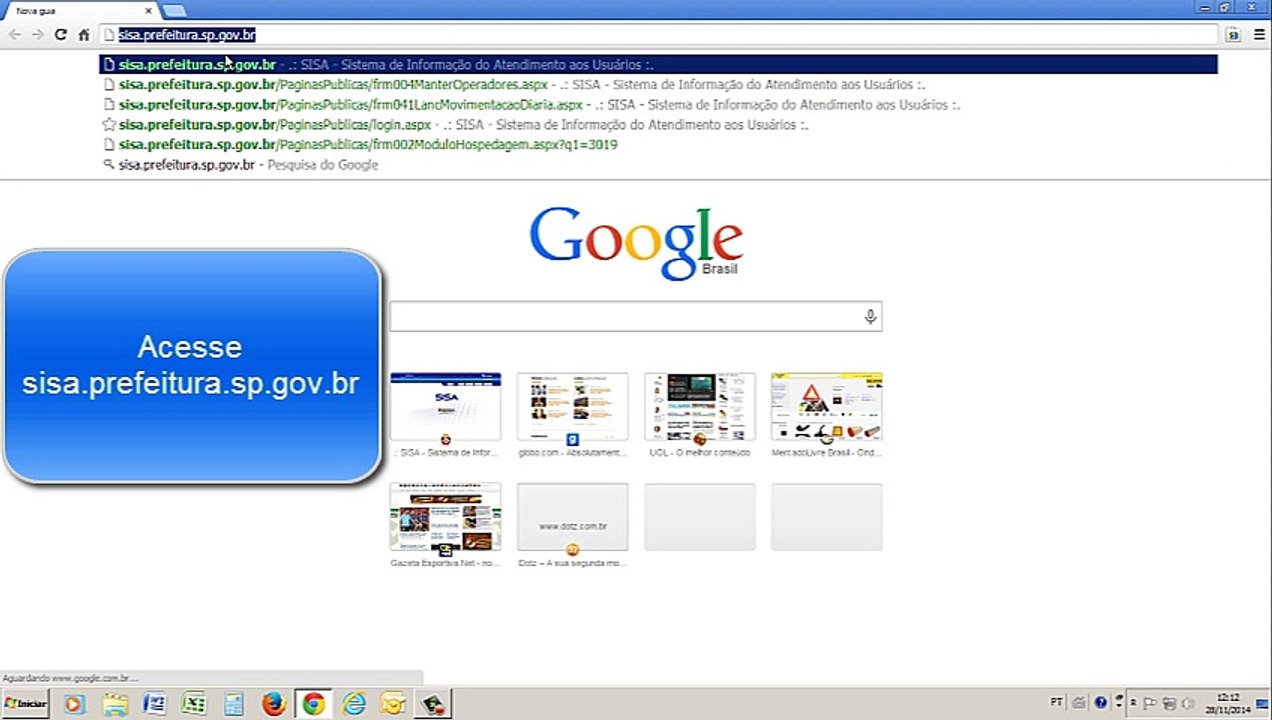Open the Calculator taskbar icon

234,704
